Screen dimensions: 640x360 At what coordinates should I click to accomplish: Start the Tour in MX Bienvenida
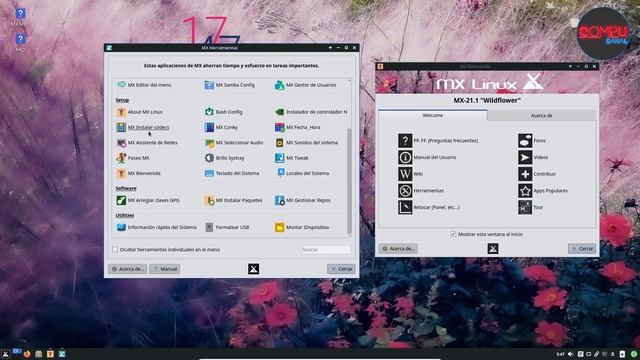coord(531,207)
